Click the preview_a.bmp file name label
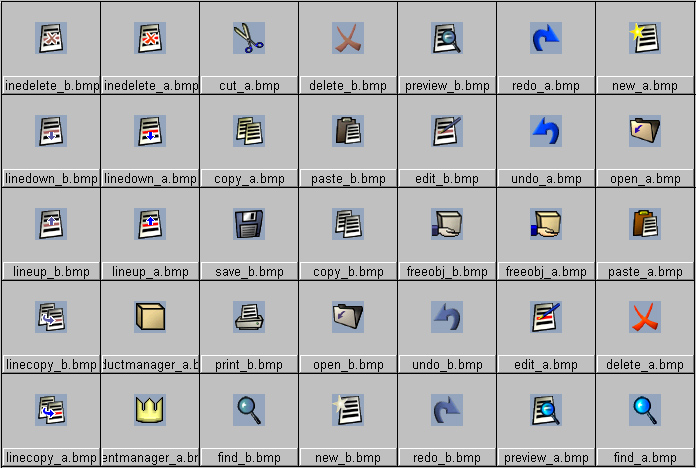Image resolution: width=696 pixels, height=468 pixels. (x=546, y=457)
